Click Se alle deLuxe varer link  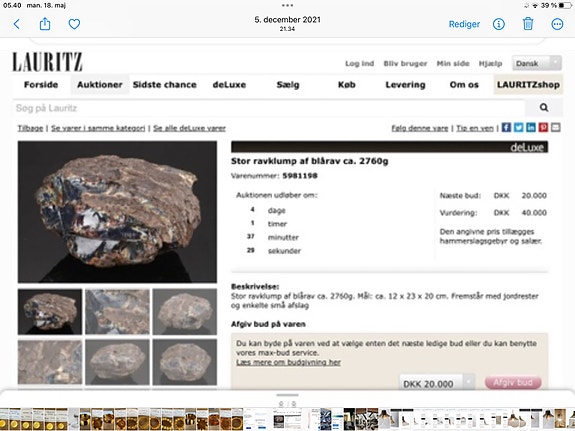pos(189,128)
